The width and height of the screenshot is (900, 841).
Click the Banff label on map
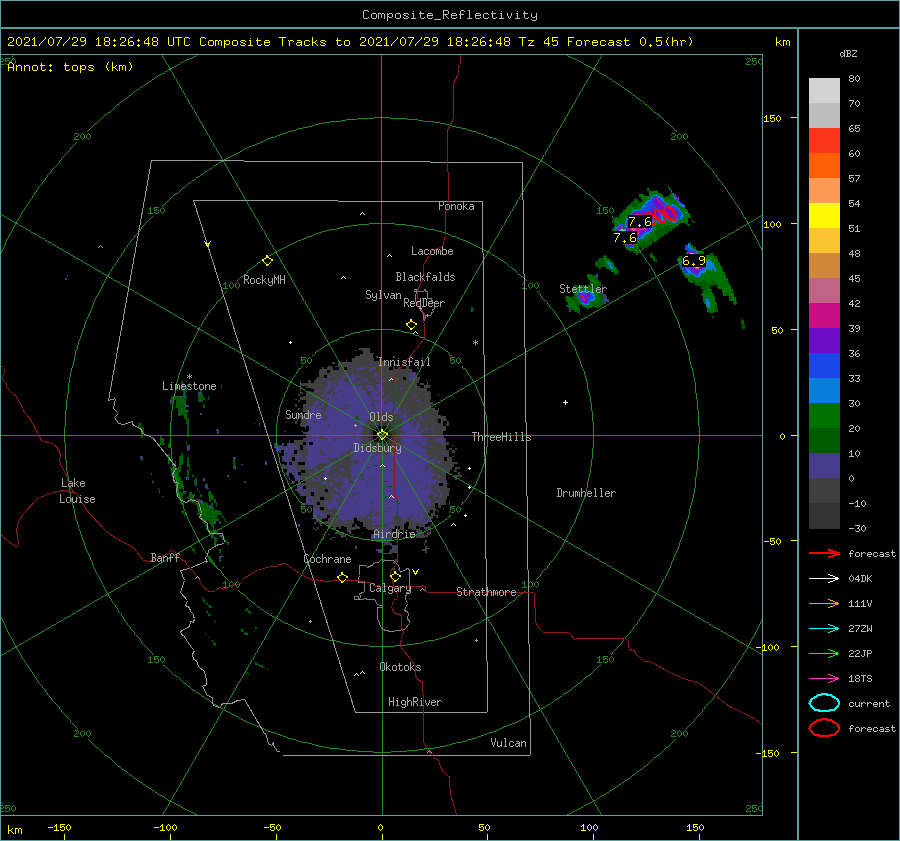pos(165,557)
